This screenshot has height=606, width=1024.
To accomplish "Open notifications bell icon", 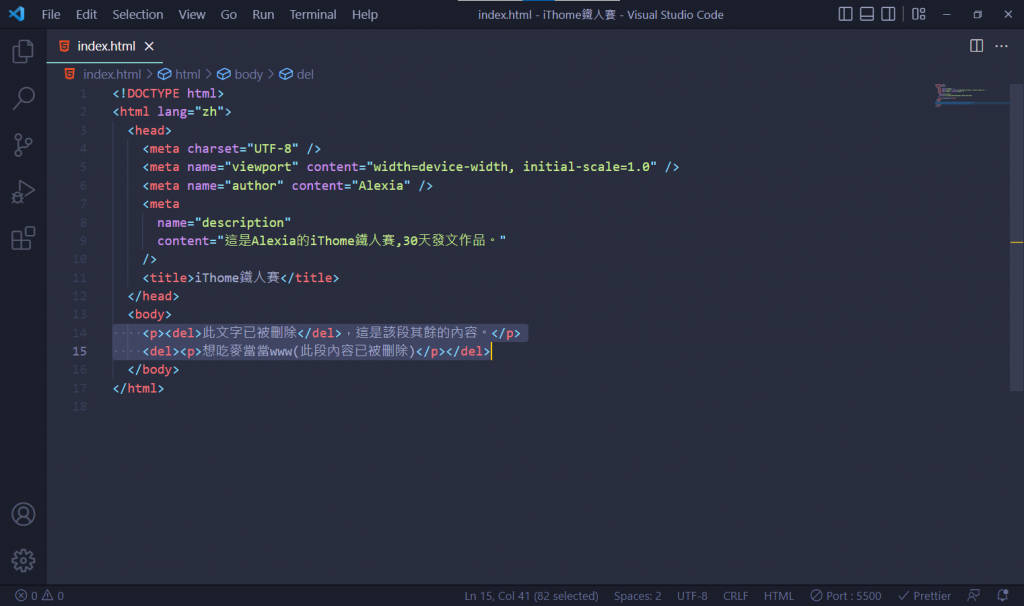I will pos(1002,596).
